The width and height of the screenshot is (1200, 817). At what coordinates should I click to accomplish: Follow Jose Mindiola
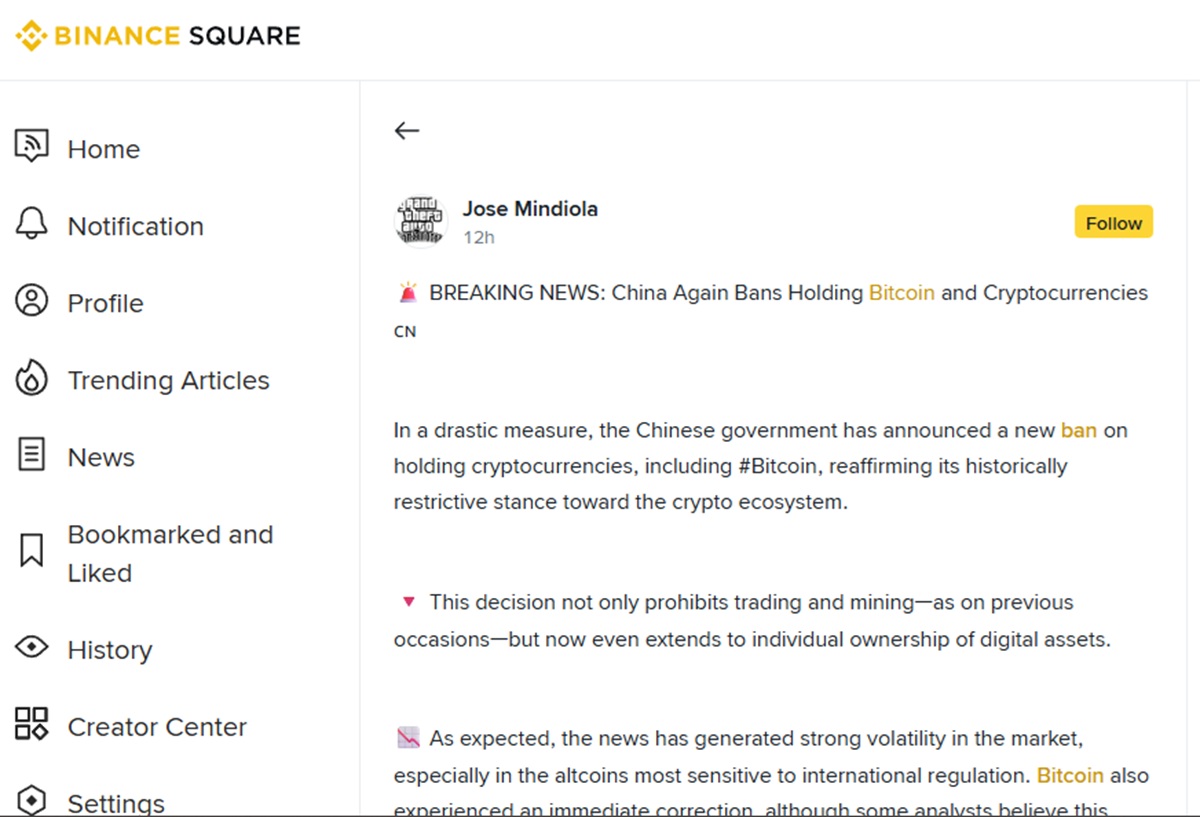[1114, 222]
